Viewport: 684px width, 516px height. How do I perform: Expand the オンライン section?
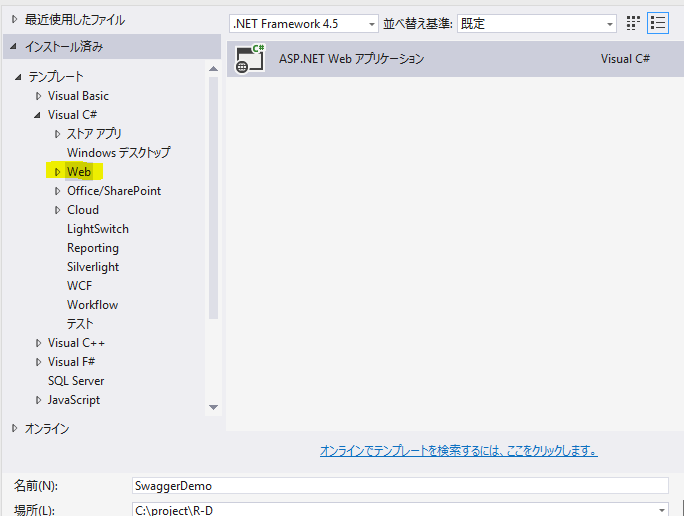[x=14, y=428]
